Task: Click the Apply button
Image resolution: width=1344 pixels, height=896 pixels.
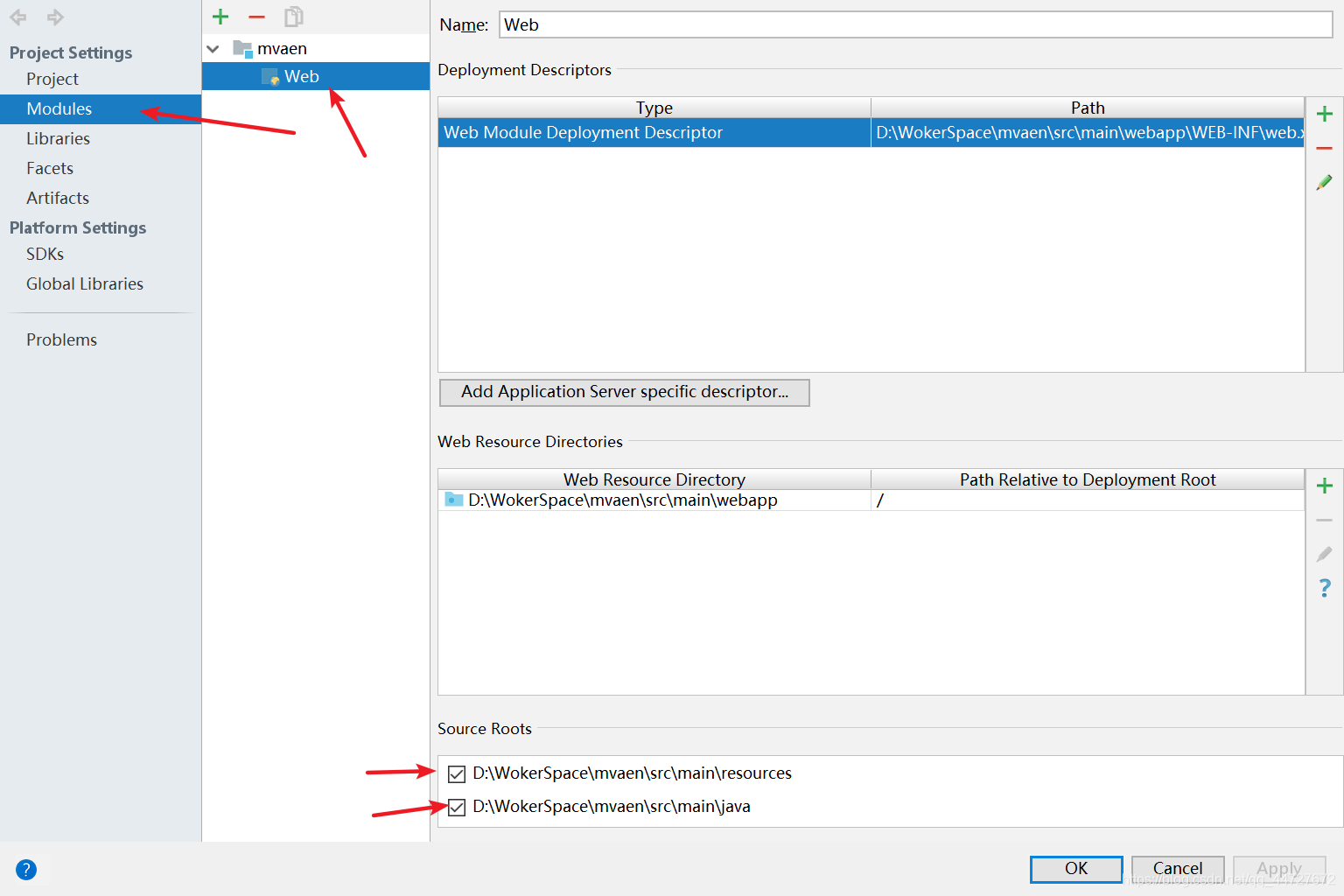Action: (x=1279, y=868)
